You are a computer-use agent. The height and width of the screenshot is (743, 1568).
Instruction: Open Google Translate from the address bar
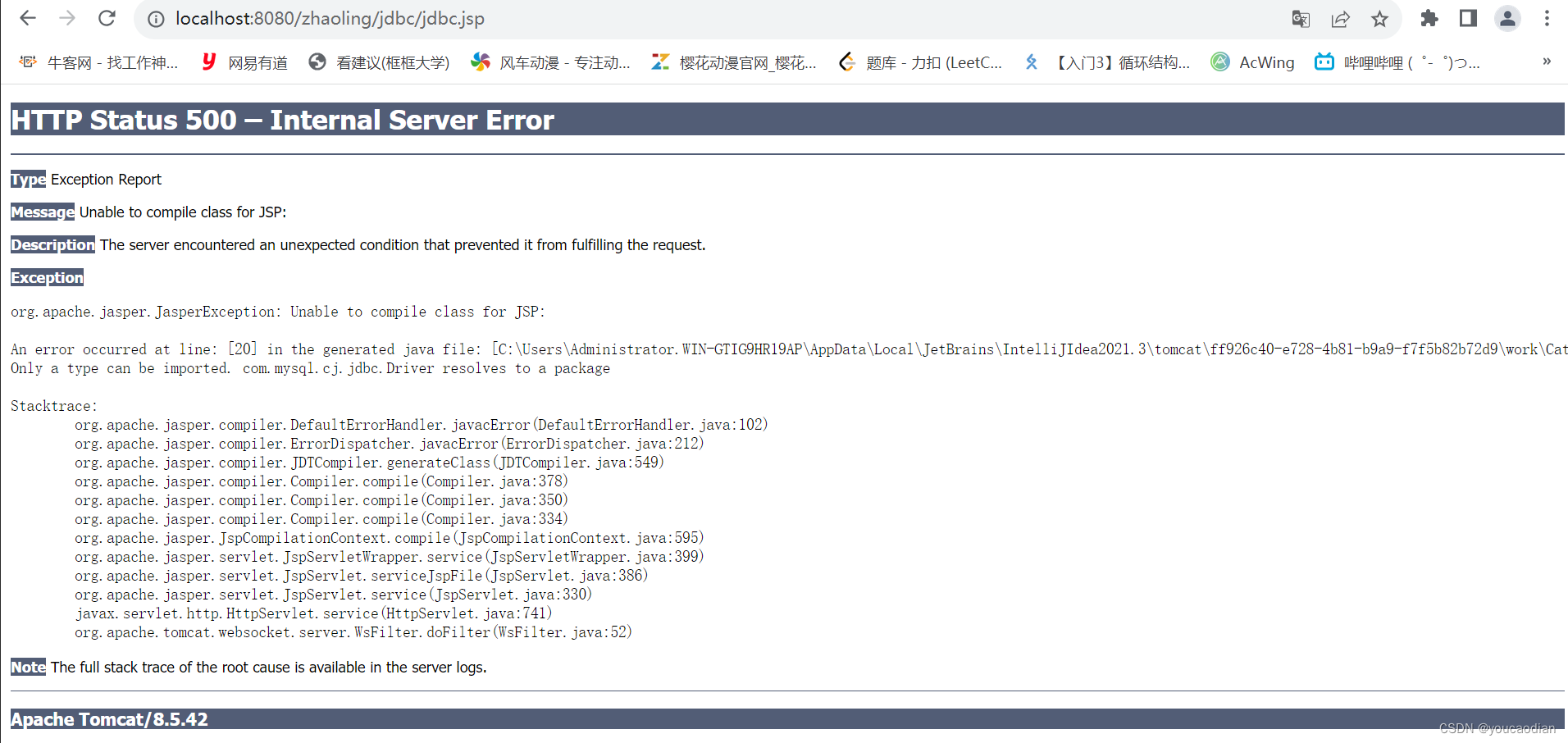1301,18
